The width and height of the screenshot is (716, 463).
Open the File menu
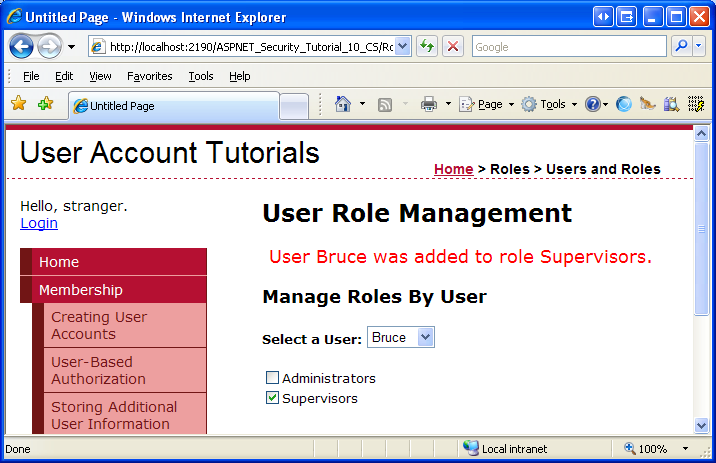pyautogui.click(x=31, y=76)
